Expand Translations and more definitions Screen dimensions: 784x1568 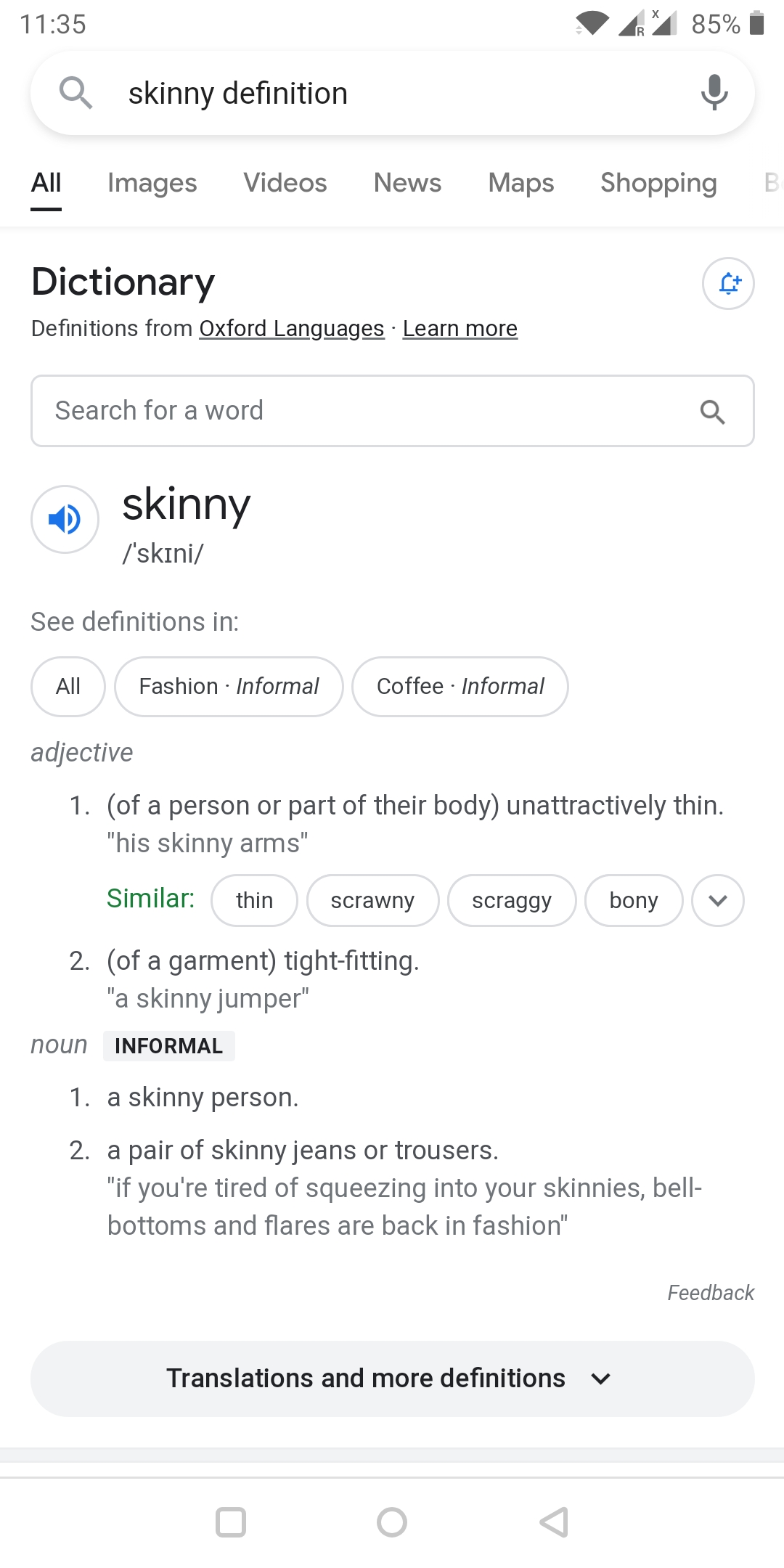click(x=392, y=1379)
